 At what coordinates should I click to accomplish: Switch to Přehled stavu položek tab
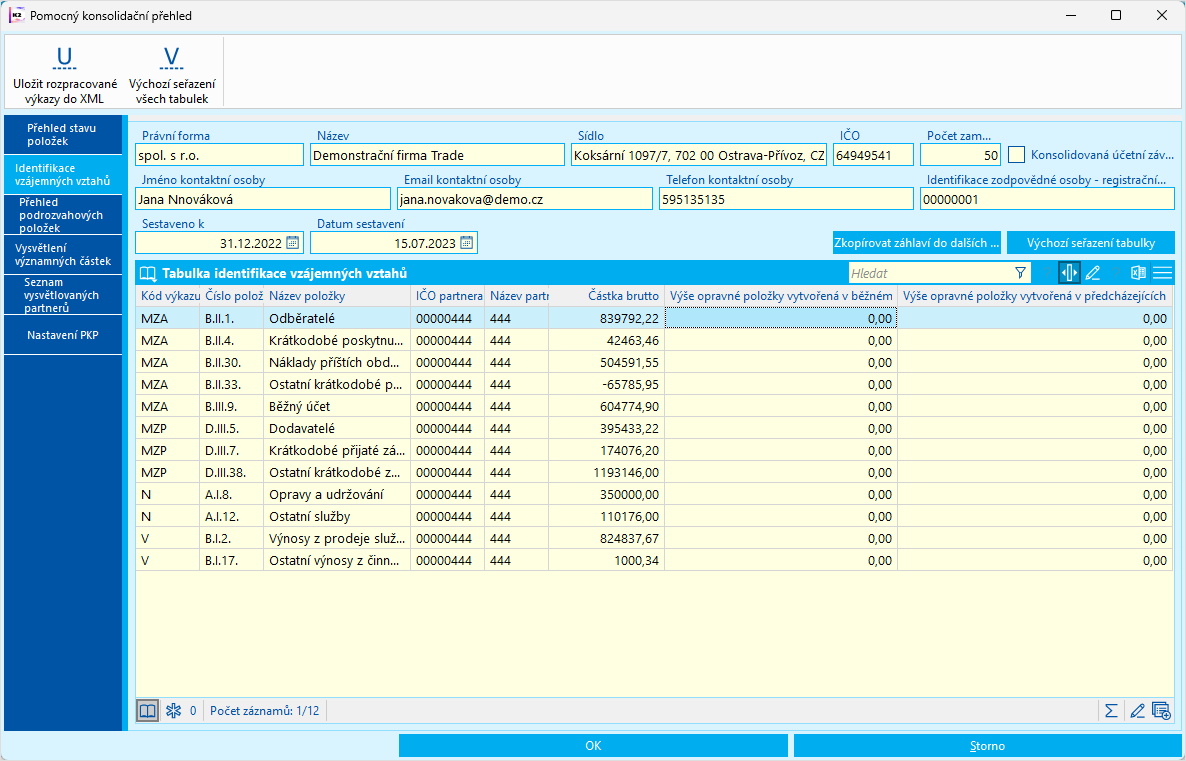(62, 135)
